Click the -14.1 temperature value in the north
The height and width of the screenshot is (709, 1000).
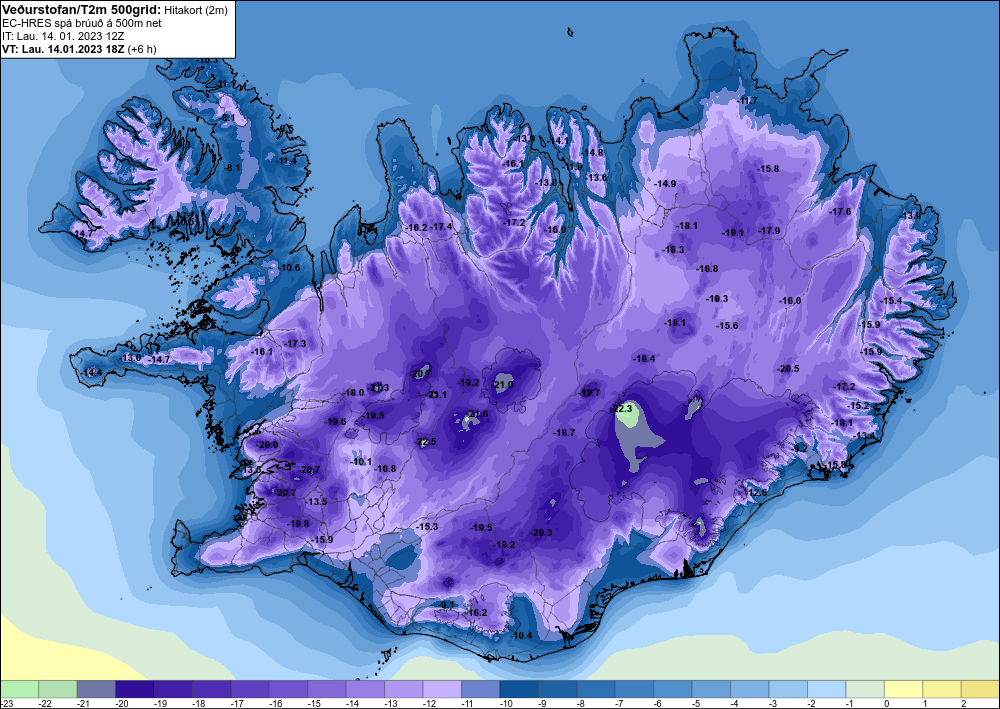pos(559,140)
